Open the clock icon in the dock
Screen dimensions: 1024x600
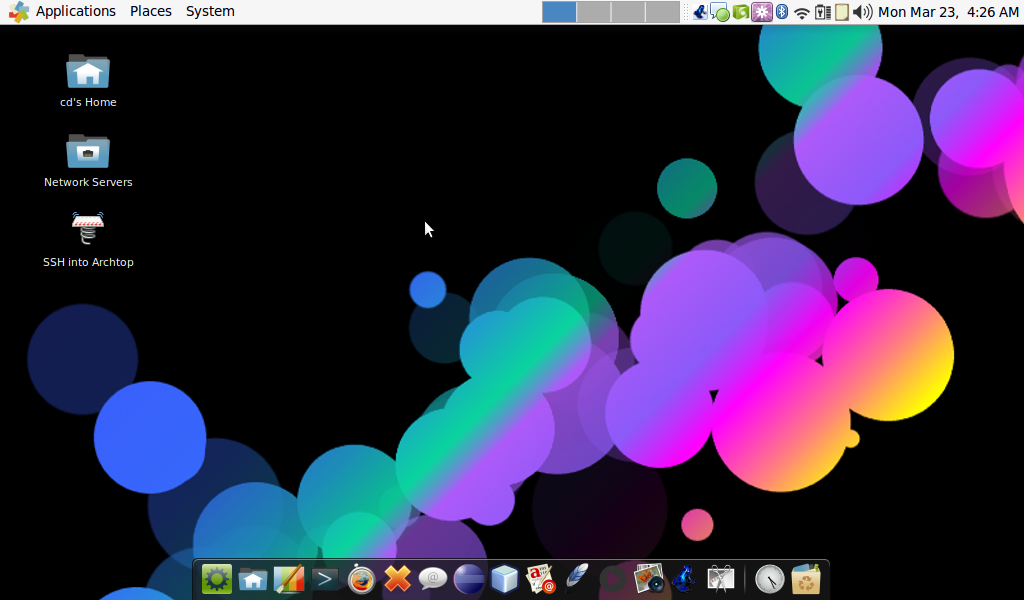[769, 579]
